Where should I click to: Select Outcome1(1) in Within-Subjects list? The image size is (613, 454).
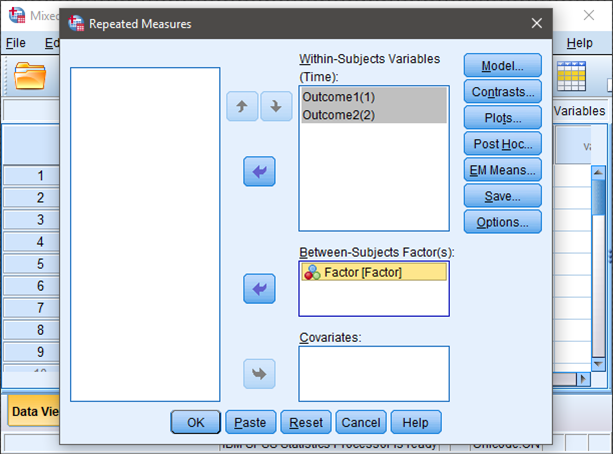click(x=374, y=97)
